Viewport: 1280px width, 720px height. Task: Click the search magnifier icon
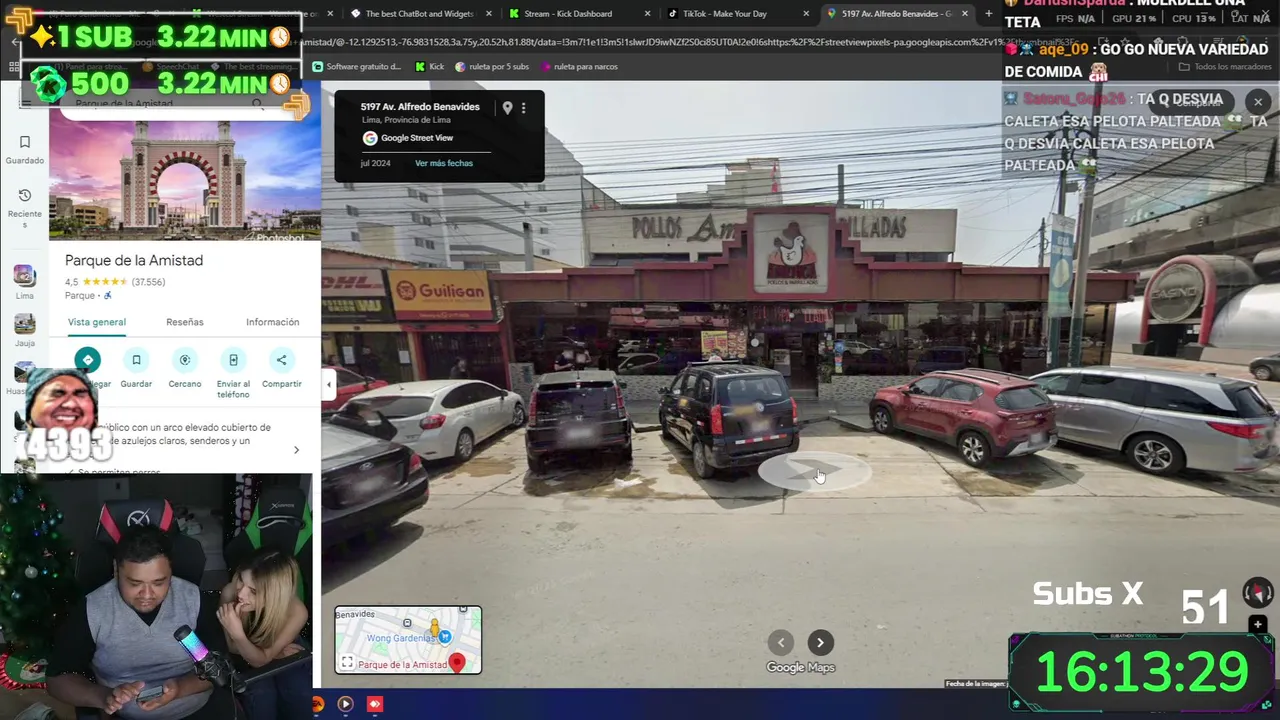(257, 104)
